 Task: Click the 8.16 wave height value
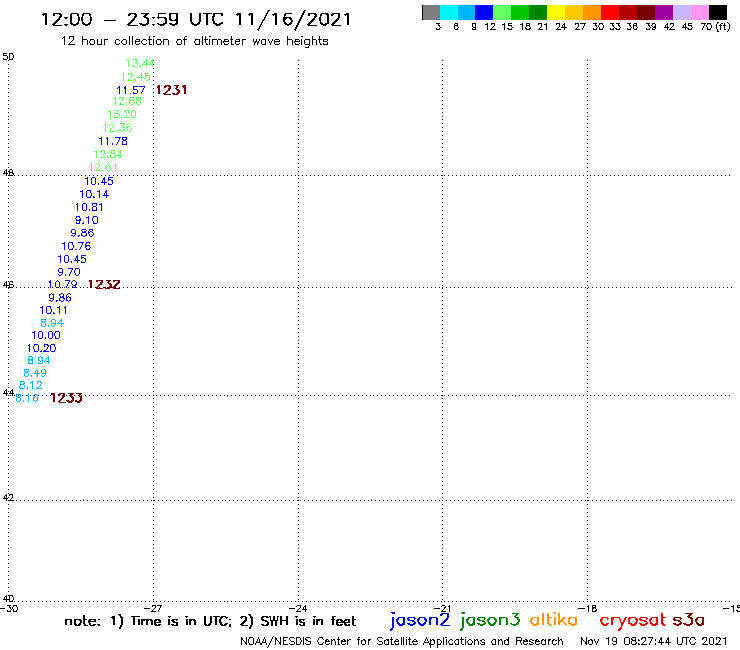[27, 398]
